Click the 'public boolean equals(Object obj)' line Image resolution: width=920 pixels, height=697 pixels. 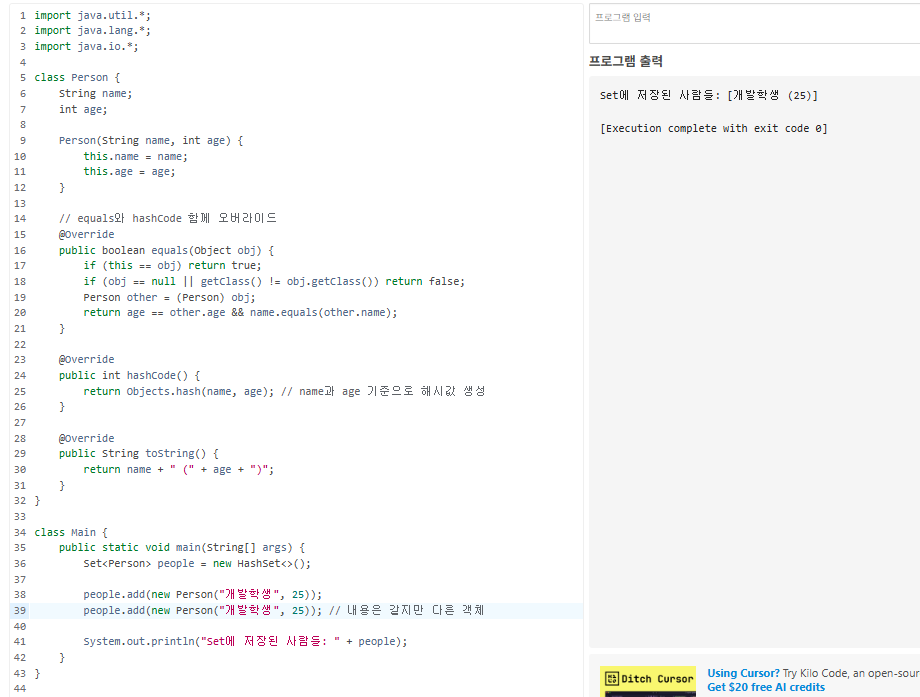click(x=167, y=250)
